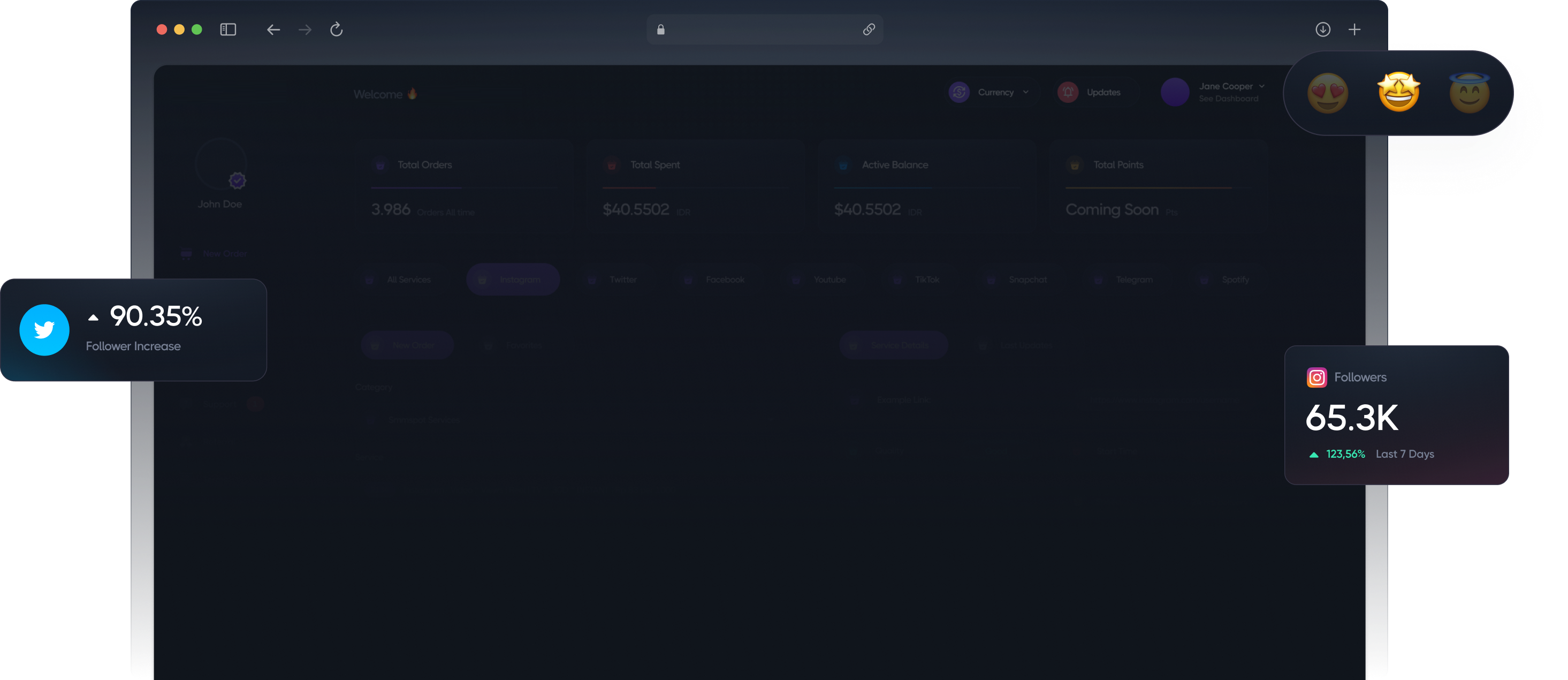1568x680 pixels.
Task: Pick the heart-eyes emoji reaction
Action: 1328,93
